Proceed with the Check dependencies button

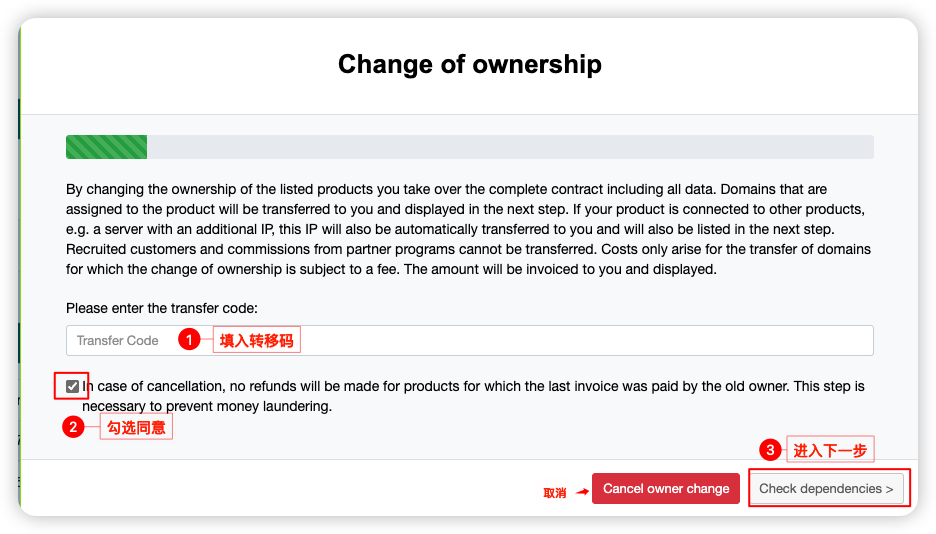[826, 489]
